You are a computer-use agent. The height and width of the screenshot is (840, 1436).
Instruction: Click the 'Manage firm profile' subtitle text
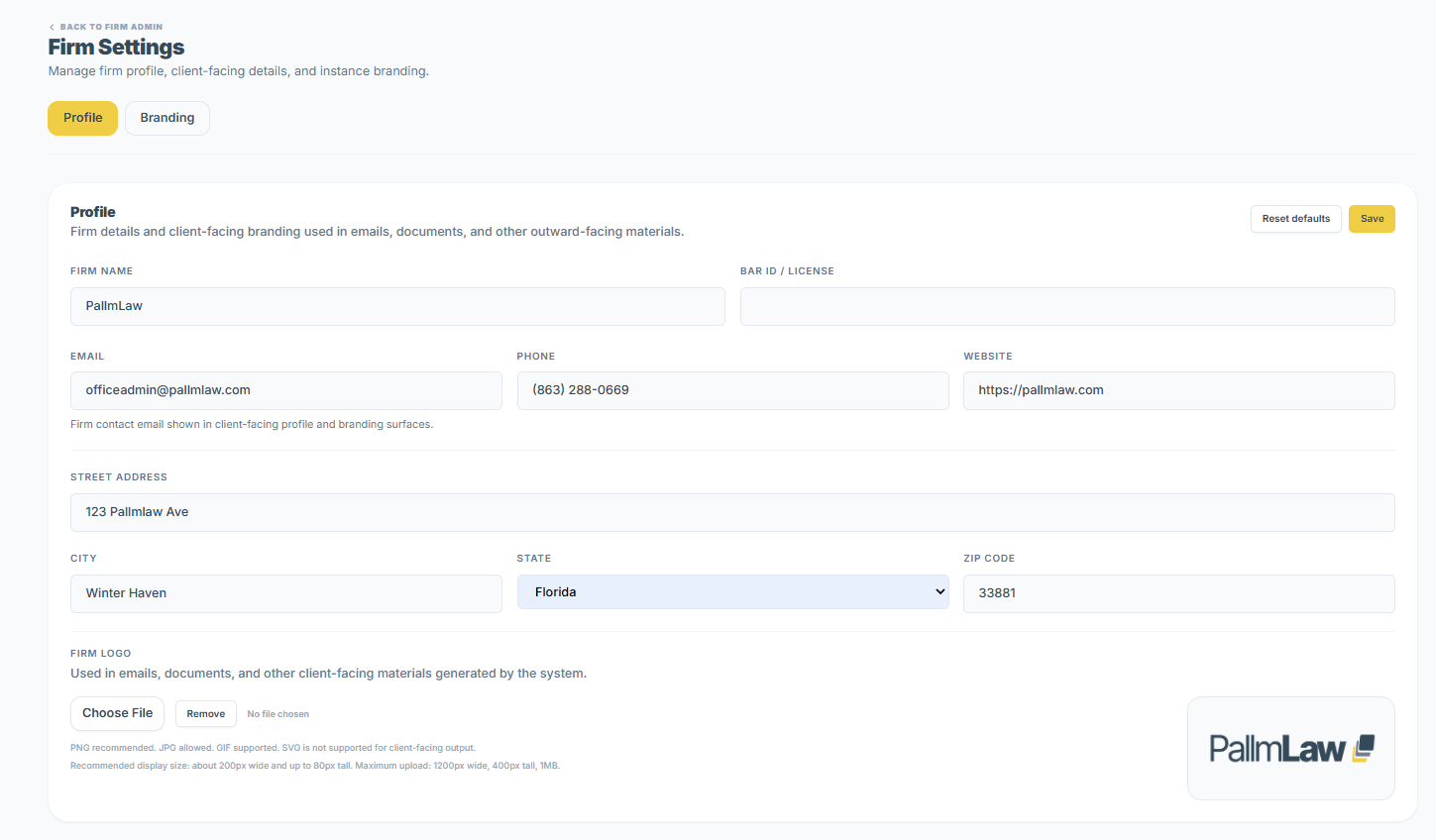coord(239,71)
